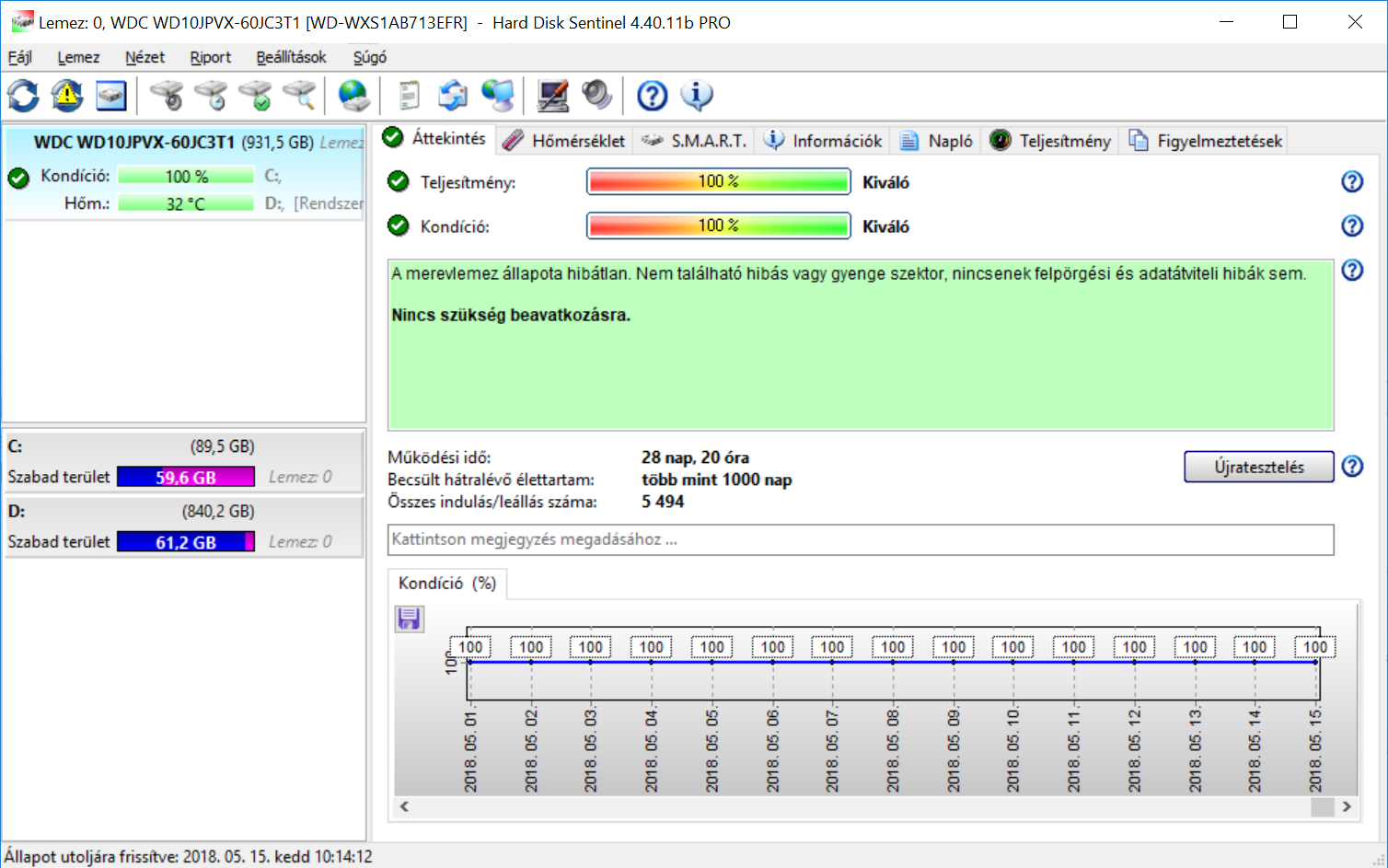This screenshot has width=1388, height=868.
Task: Click the Újratesztelés button
Action: pos(1258,467)
